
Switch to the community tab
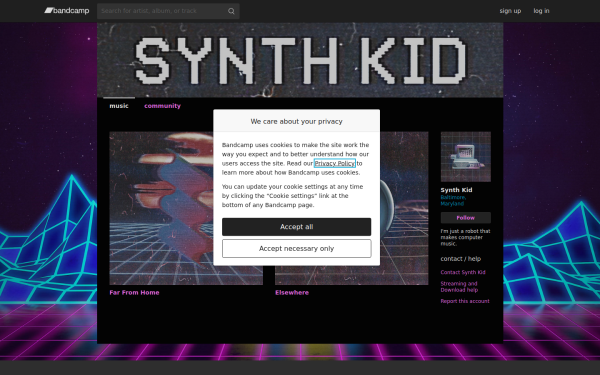pyautogui.click(x=162, y=106)
